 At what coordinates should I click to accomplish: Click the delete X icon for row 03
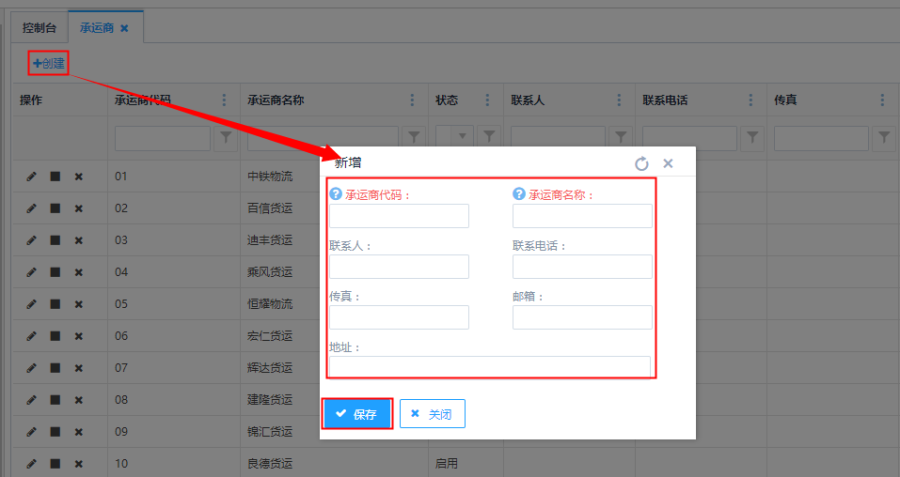pos(79,241)
